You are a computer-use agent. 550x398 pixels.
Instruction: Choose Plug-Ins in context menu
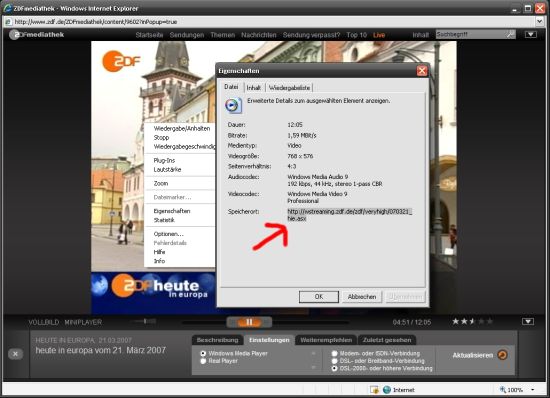click(x=164, y=160)
